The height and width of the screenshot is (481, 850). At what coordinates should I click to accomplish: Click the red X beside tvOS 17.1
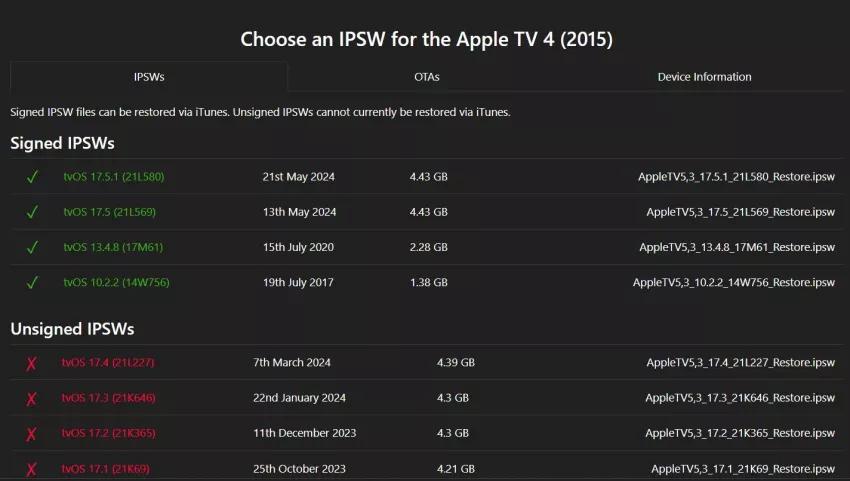click(x=31, y=468)
